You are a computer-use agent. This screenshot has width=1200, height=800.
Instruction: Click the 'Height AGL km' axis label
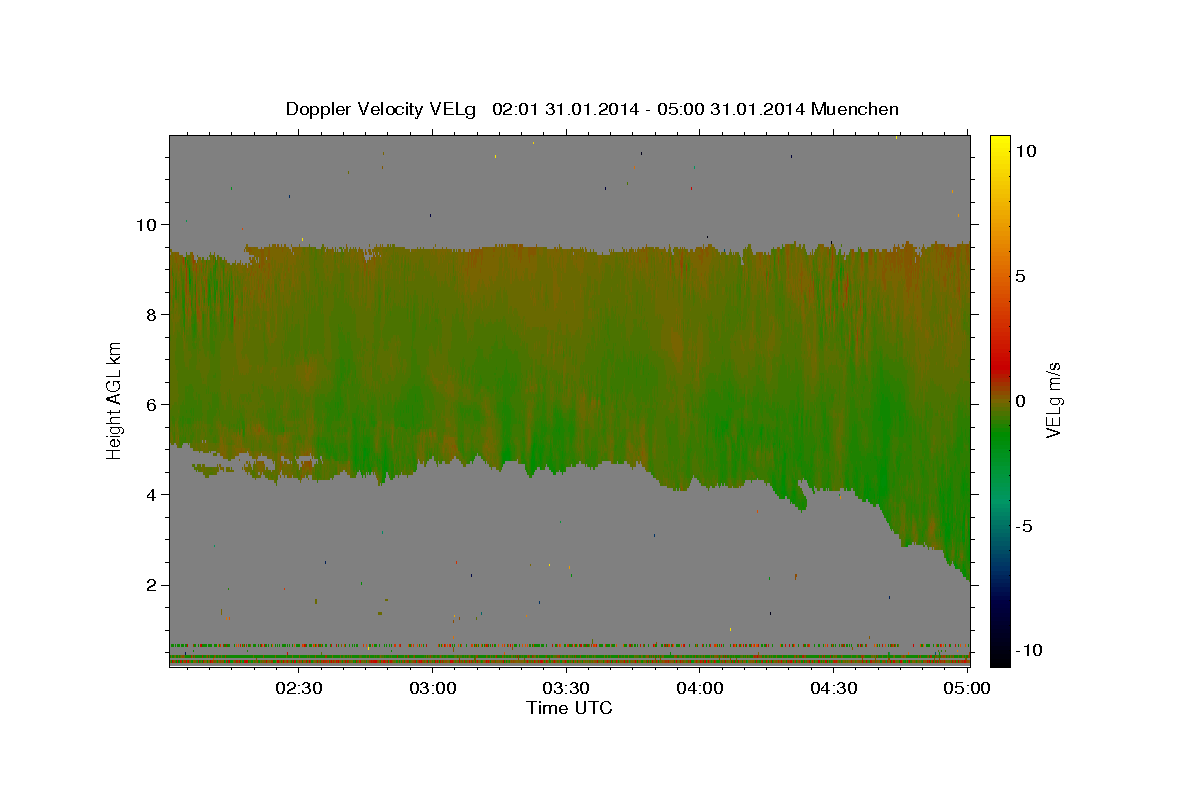(x=115, y=400)
